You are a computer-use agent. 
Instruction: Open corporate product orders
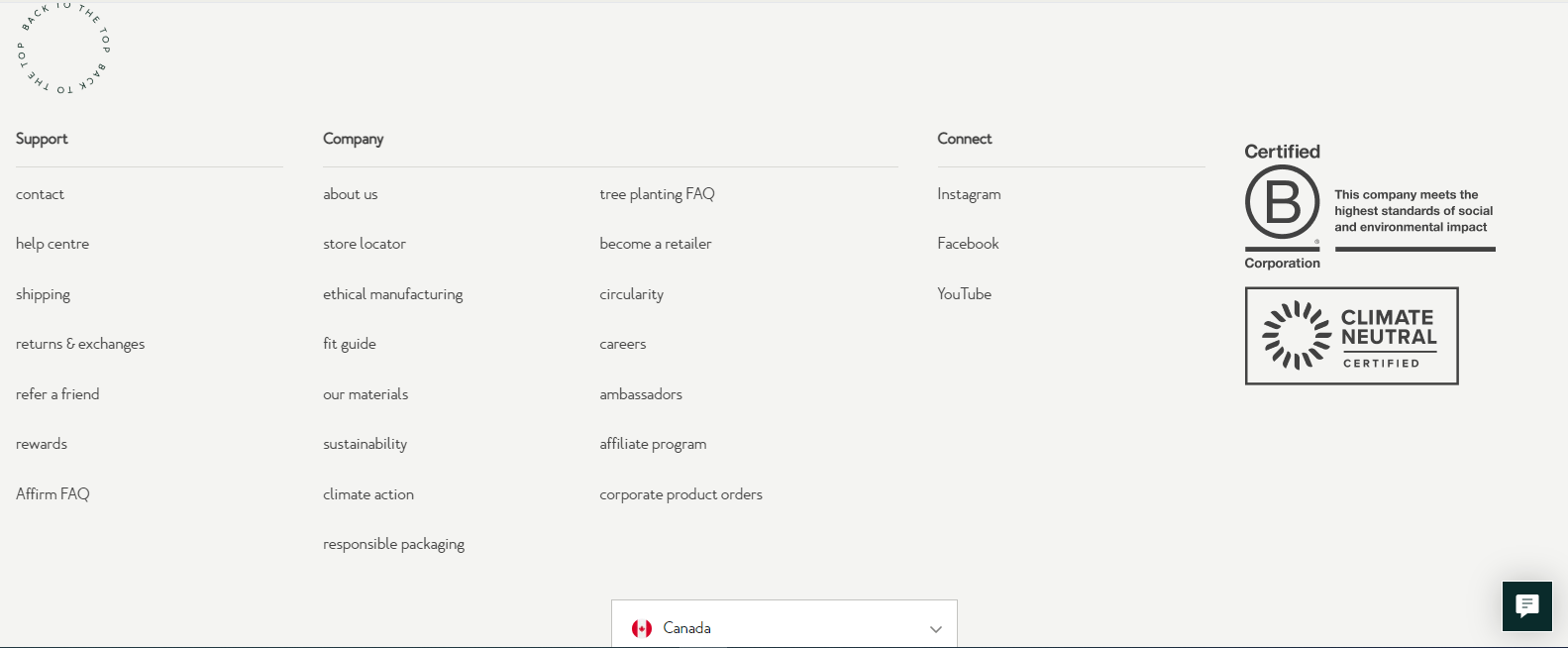pyautogui.click(x=680, y=494)
